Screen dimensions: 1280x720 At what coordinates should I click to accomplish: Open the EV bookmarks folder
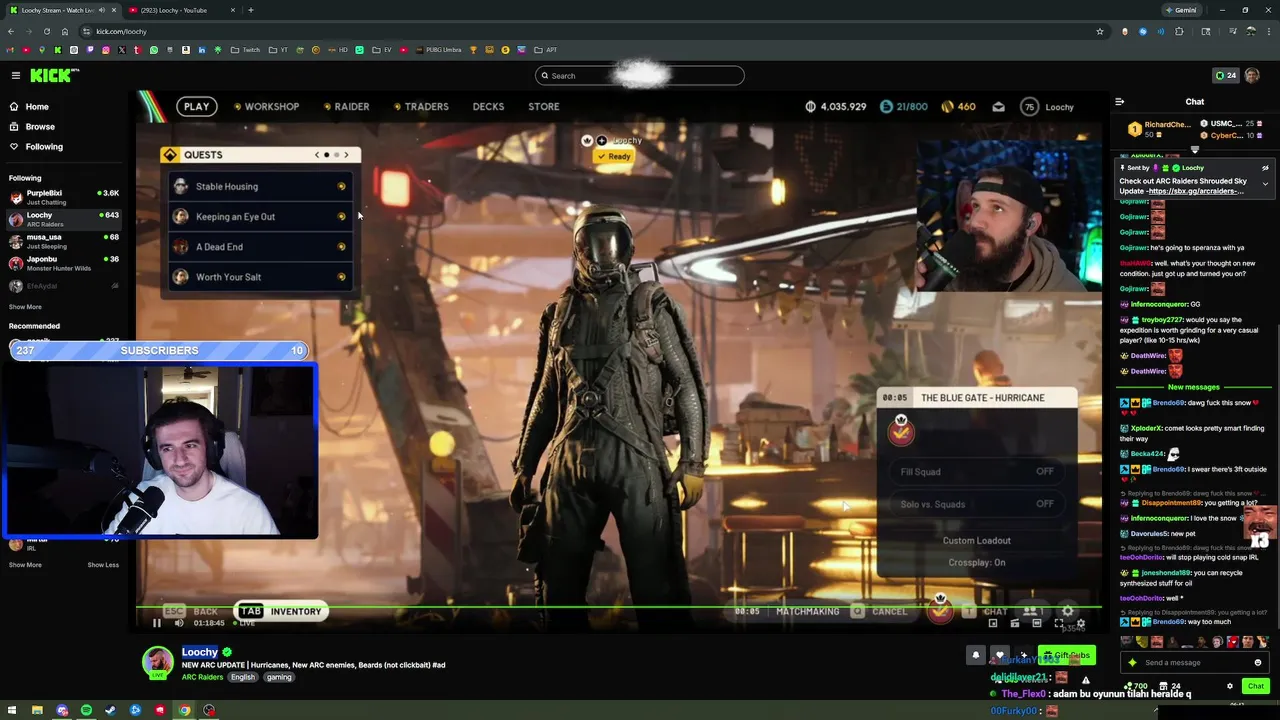[383, 50]
